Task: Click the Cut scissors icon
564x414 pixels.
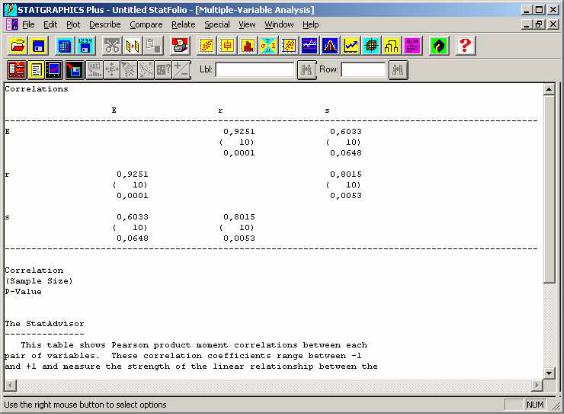Action: coord(112,46)
